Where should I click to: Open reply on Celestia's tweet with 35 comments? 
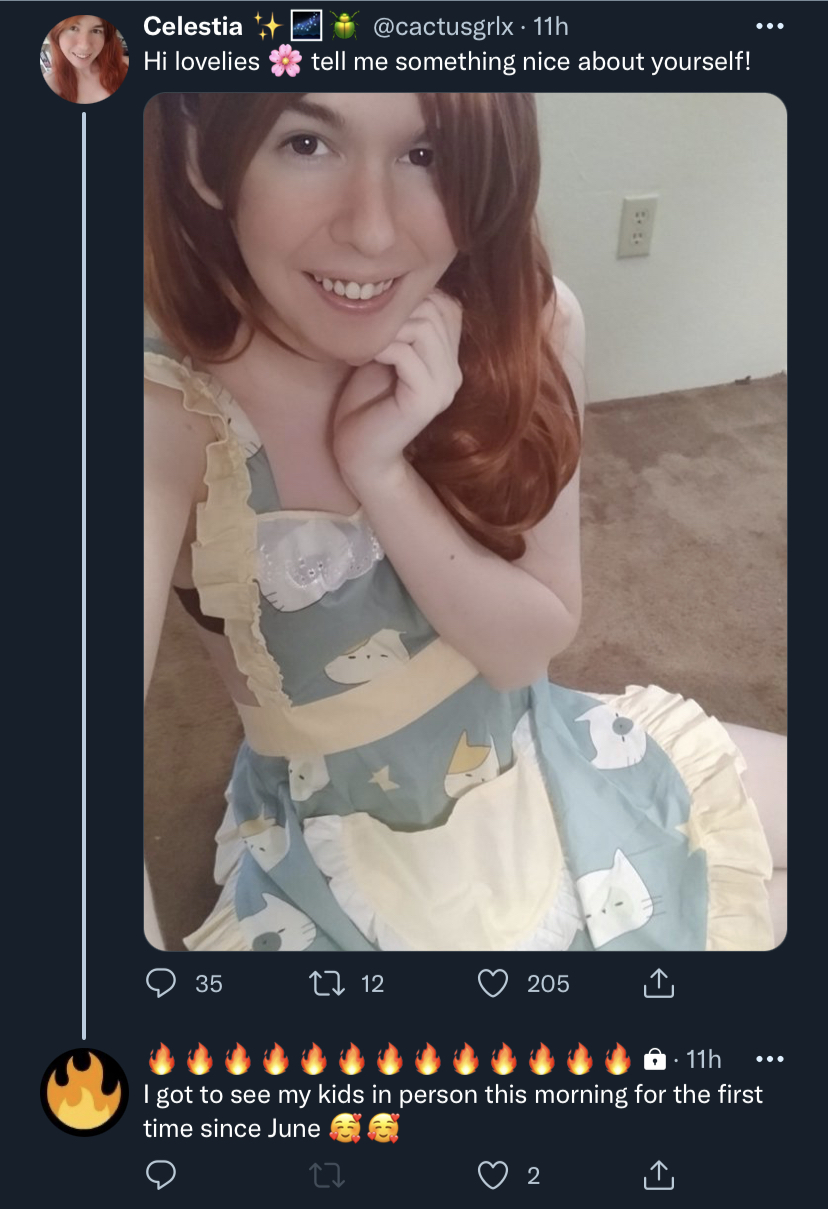pos(162,984)
